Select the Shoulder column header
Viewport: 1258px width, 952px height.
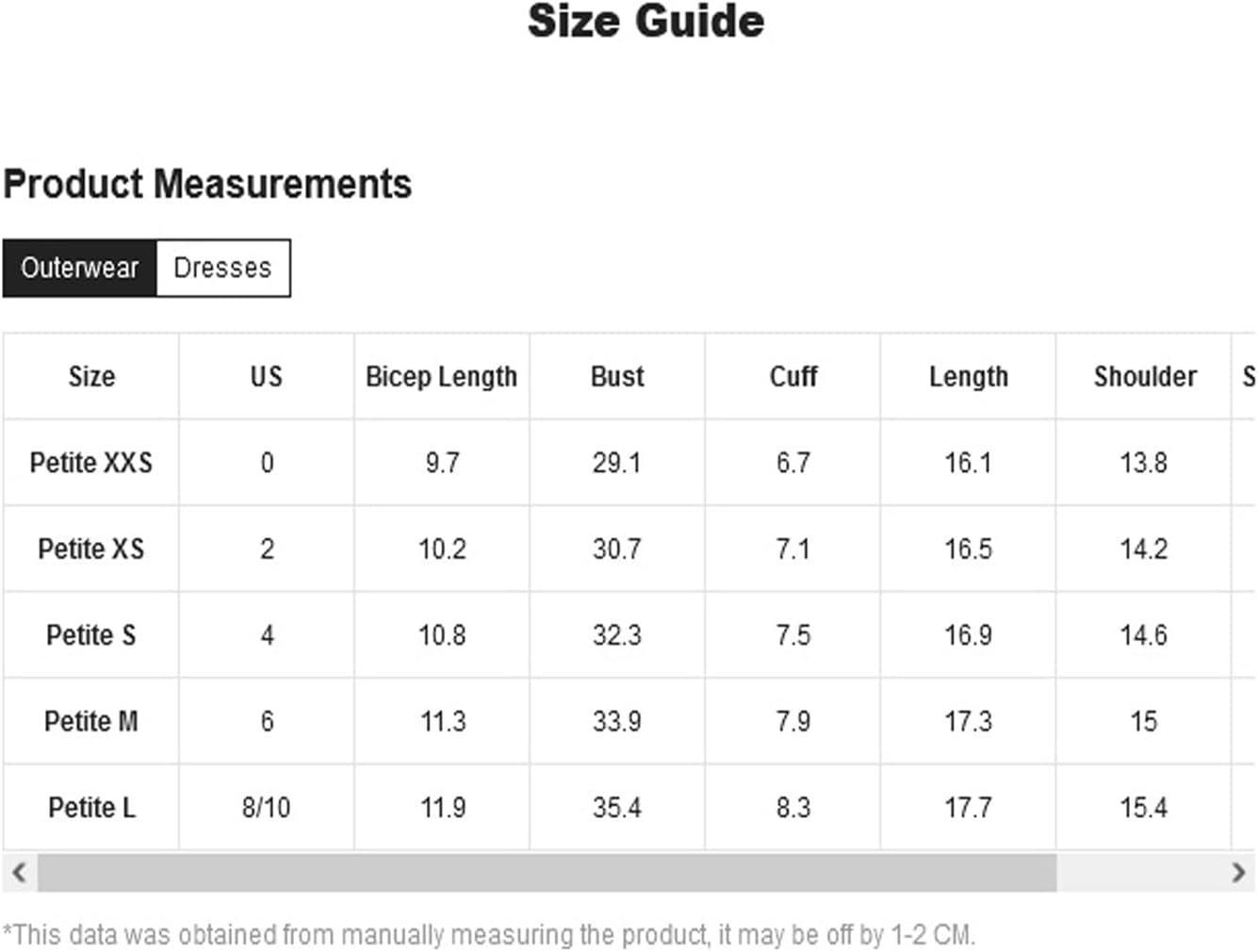coord(1144,377)
